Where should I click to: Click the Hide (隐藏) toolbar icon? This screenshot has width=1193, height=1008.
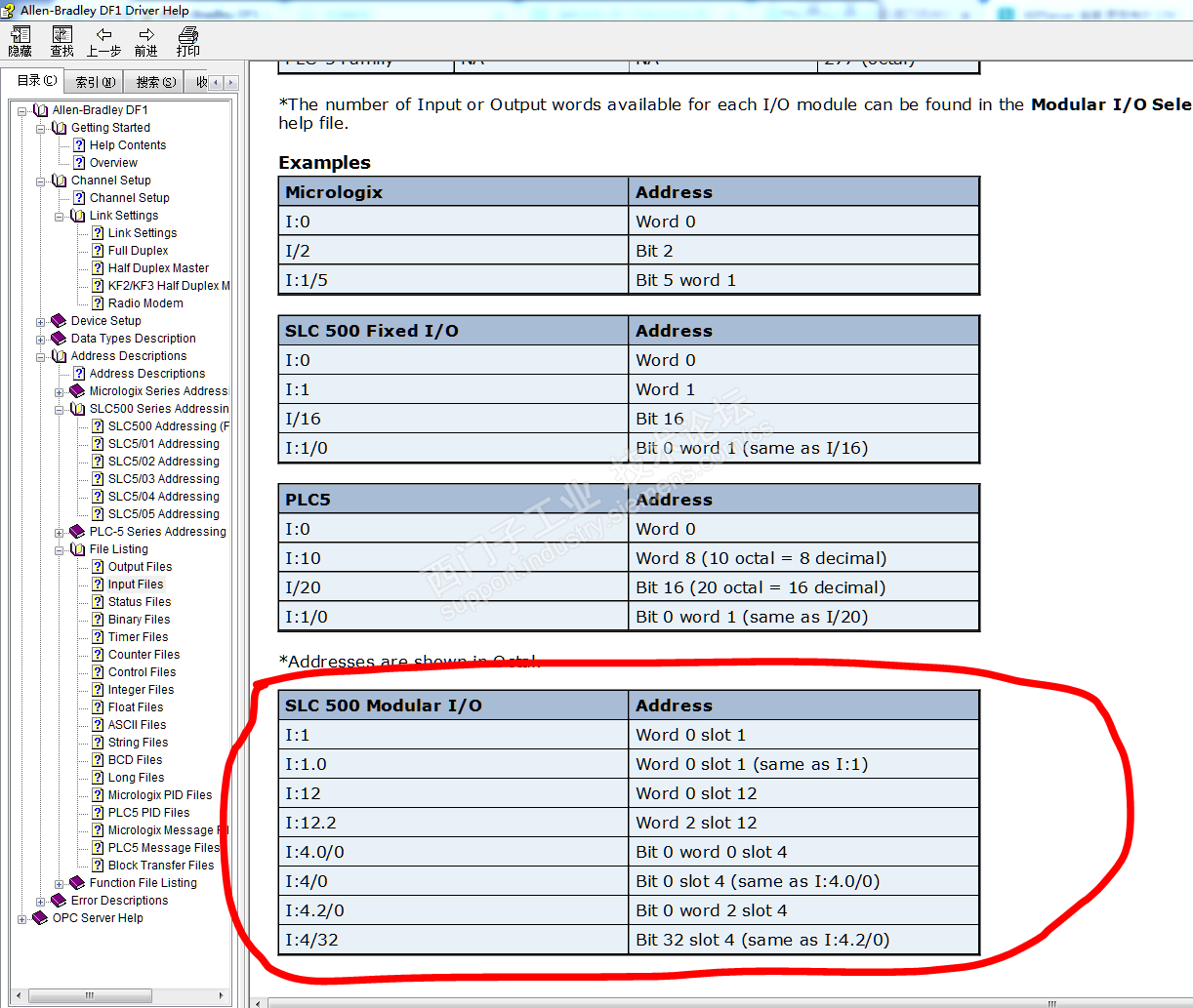(20, 42)
